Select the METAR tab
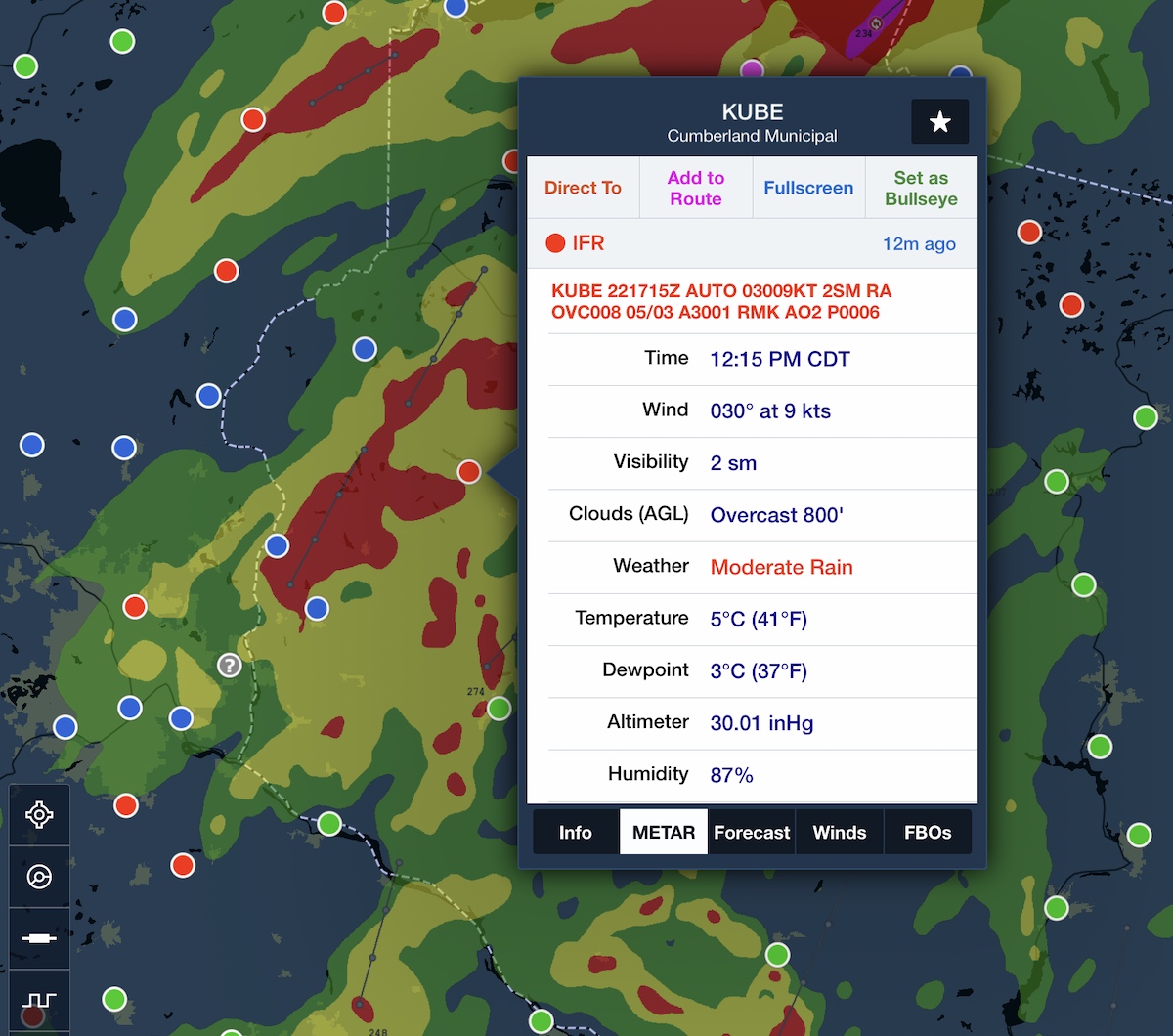 [x=664, y=833]
